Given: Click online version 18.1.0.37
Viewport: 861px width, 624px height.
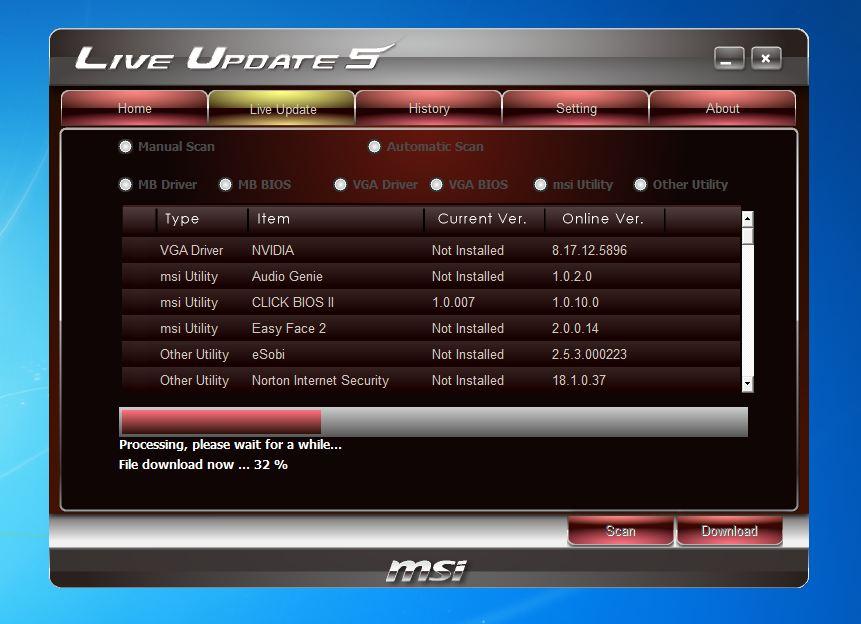Looking at the screenshot, I should [579, 380].
